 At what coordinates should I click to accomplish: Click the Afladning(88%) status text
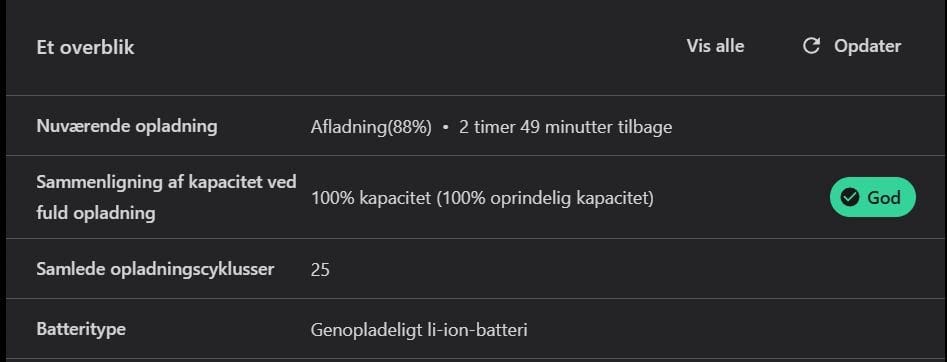coord(371,128)
